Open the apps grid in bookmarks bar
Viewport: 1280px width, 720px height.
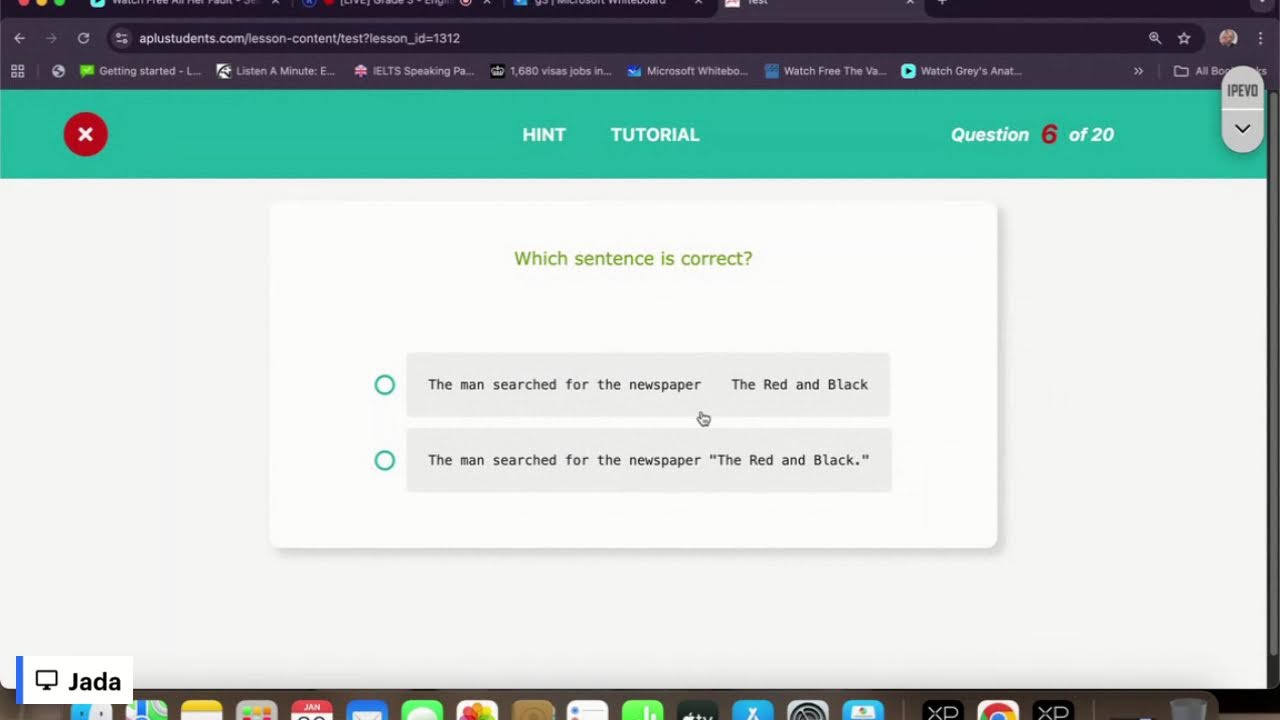17,71
